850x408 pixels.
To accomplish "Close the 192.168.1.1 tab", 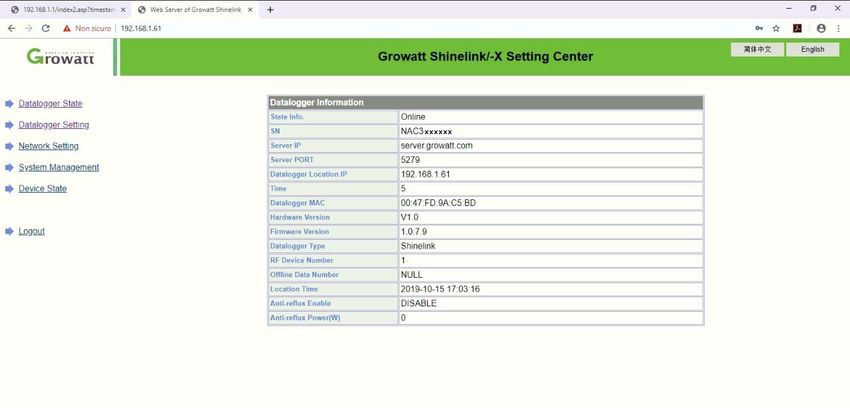I will (x=123, y=9).
